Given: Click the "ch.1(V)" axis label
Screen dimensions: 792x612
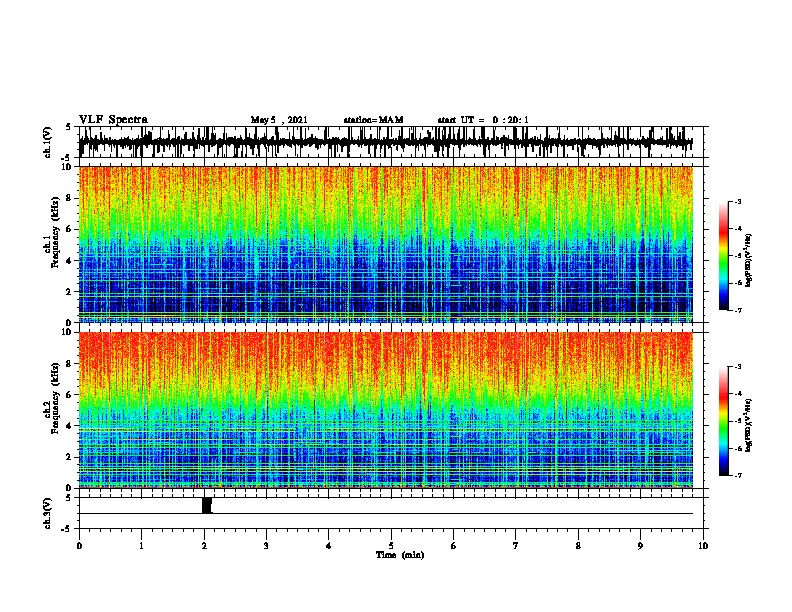Looking at the screenshot, I should [48, 142].
